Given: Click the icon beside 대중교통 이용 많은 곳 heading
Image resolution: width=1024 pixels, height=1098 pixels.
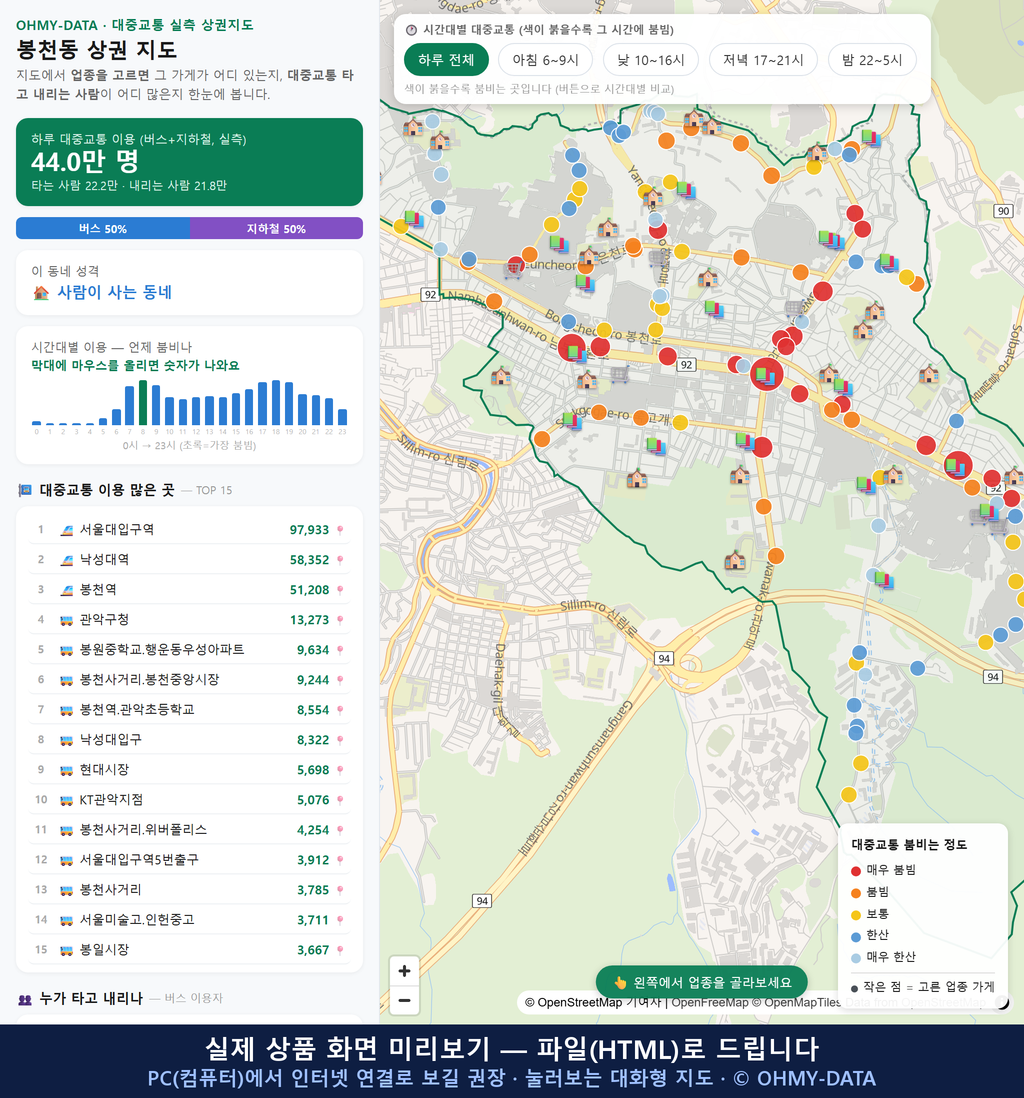Looking at the screenshot, I should (x=25, y=490).
